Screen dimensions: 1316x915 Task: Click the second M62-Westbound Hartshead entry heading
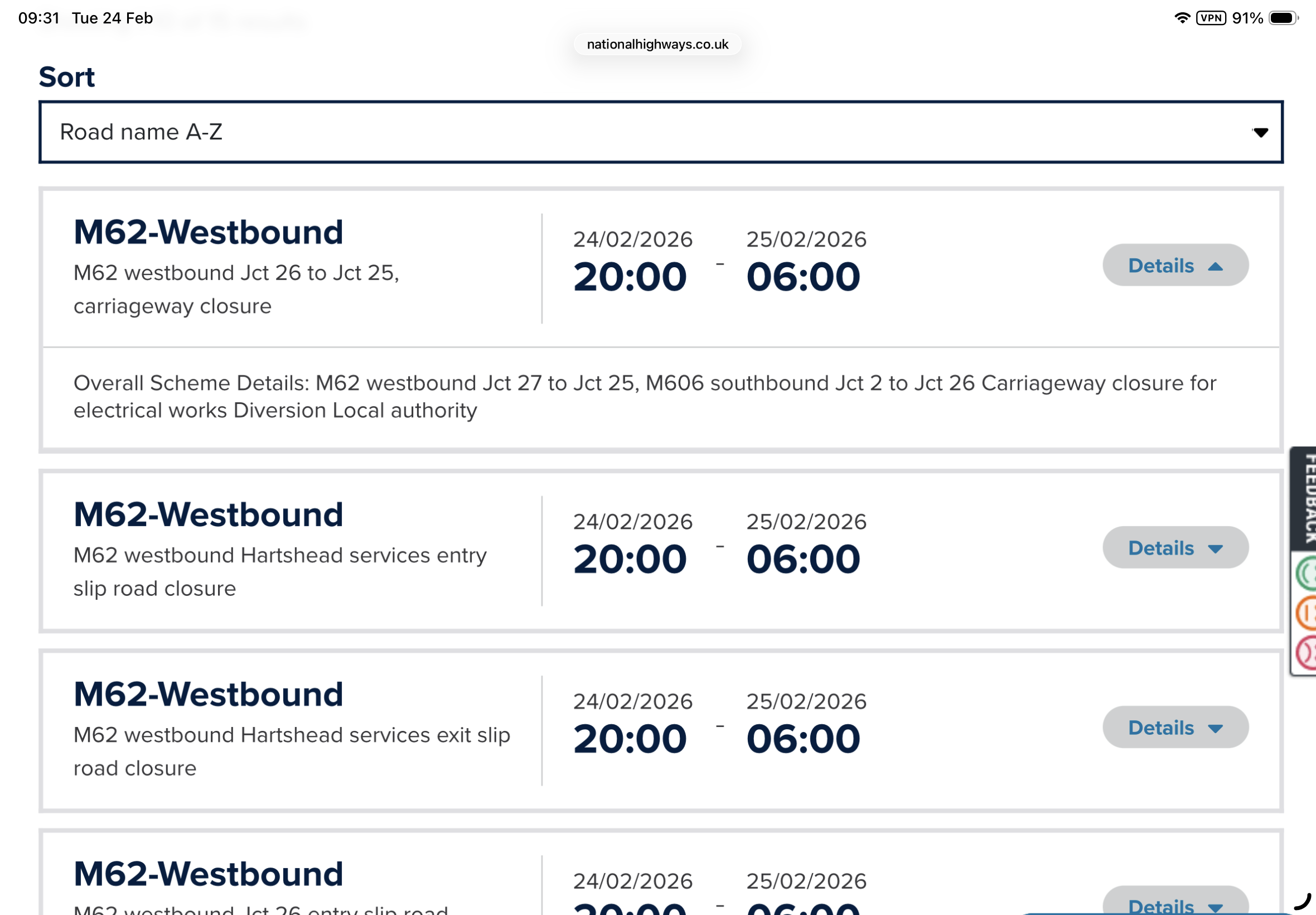pyautogui.click(x=208, y=514)
